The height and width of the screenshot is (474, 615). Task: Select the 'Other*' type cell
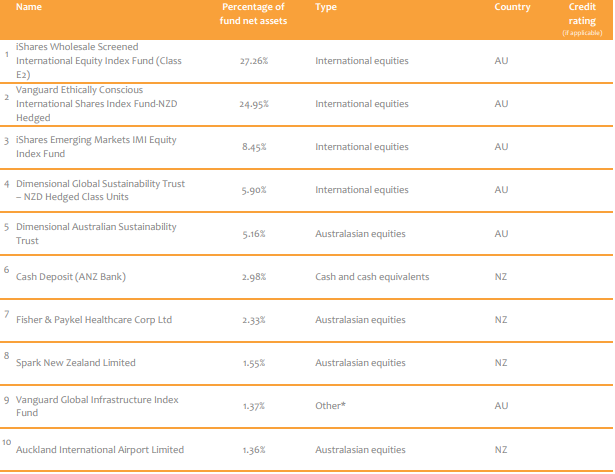(x=330, y=406)
